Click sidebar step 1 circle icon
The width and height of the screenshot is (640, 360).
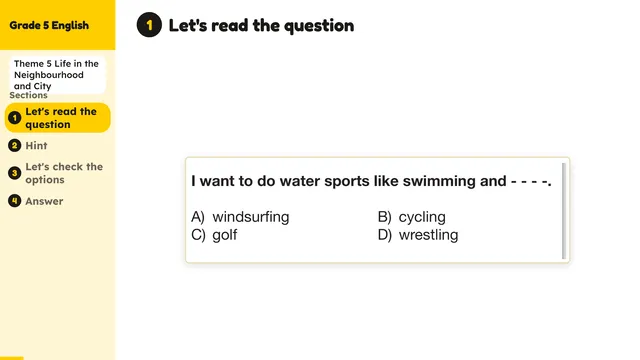point(15,118)
